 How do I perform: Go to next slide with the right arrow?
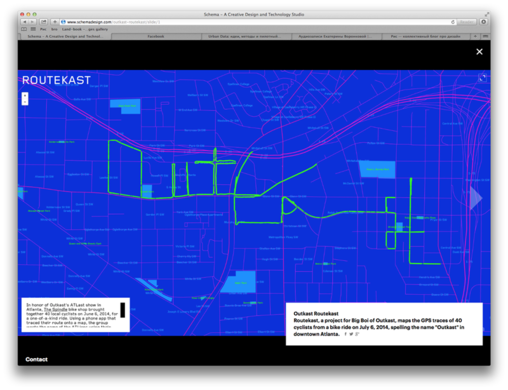[x=476, y=198]
